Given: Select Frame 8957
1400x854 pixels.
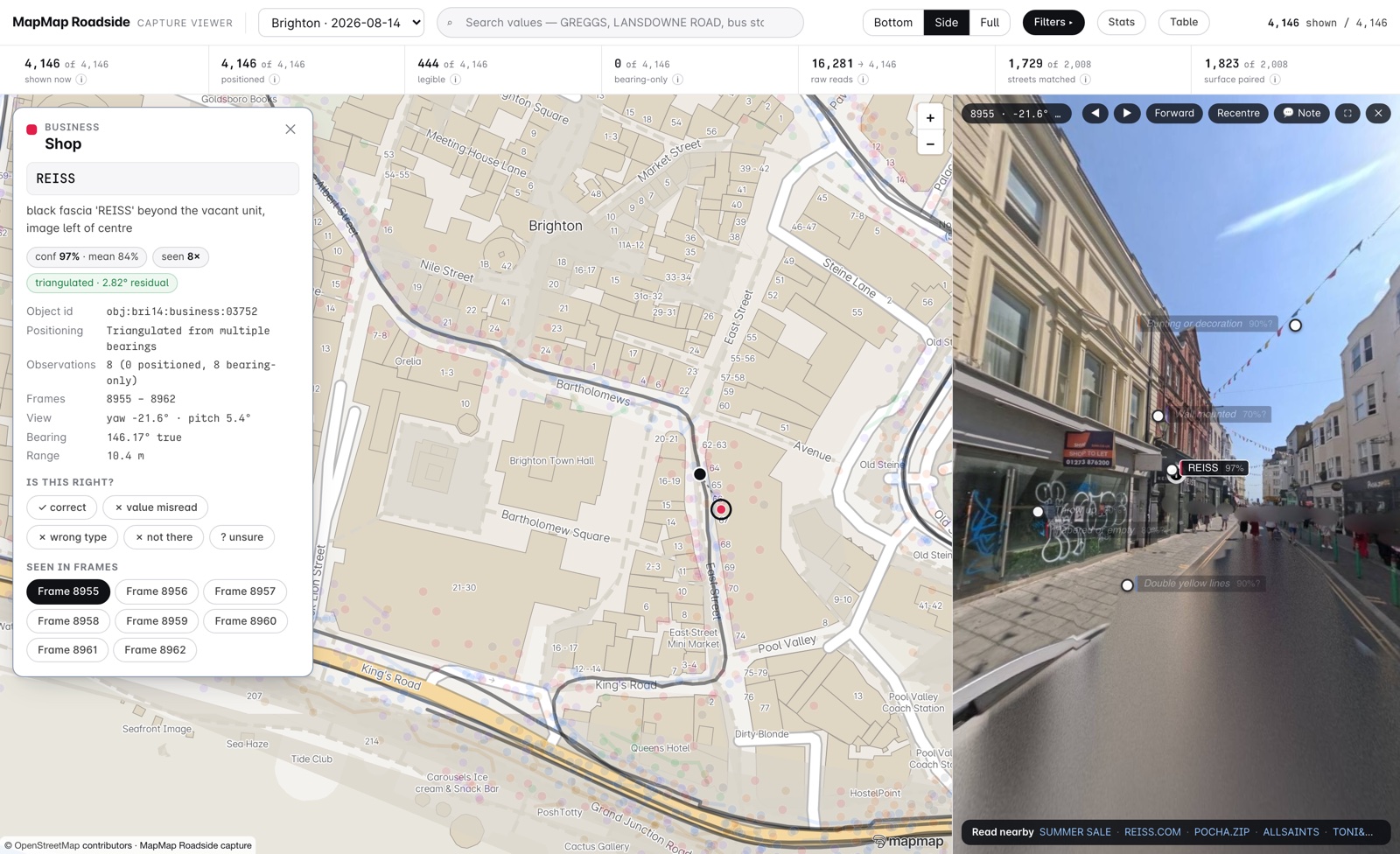Looking at the screenshot, I should [x=245, y=591].
